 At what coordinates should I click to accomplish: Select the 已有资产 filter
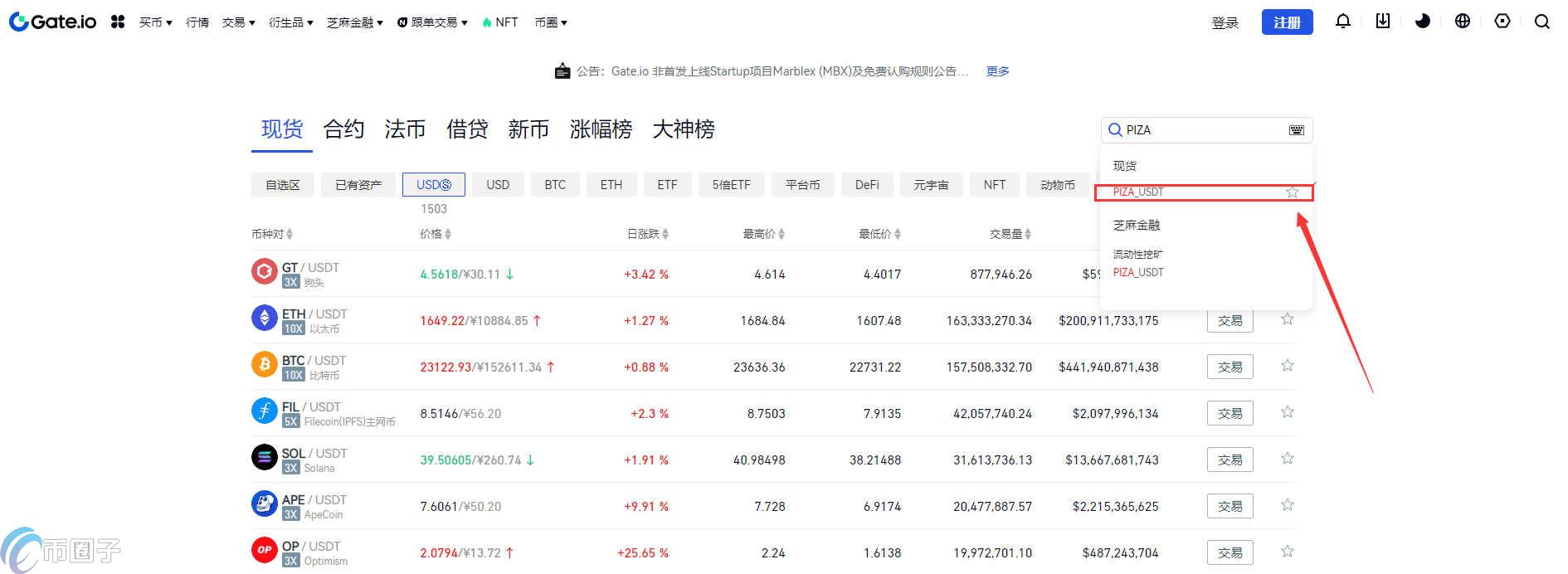[x=358, y=185]
